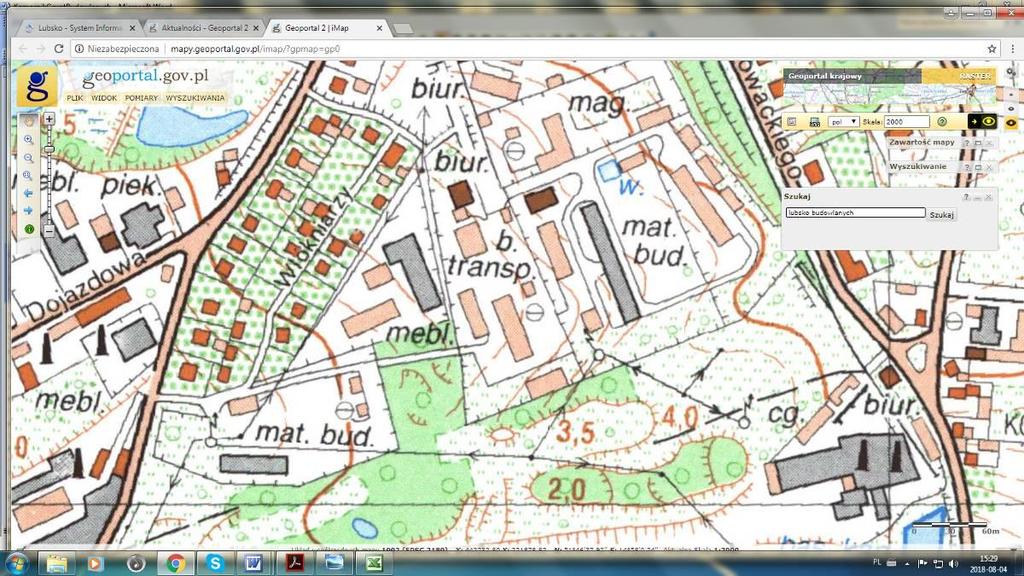Open help for Wyszukiwanie panel
The height and width of the screenshot is (576, 1024).
pyautogui.click(x=967, y=168)
